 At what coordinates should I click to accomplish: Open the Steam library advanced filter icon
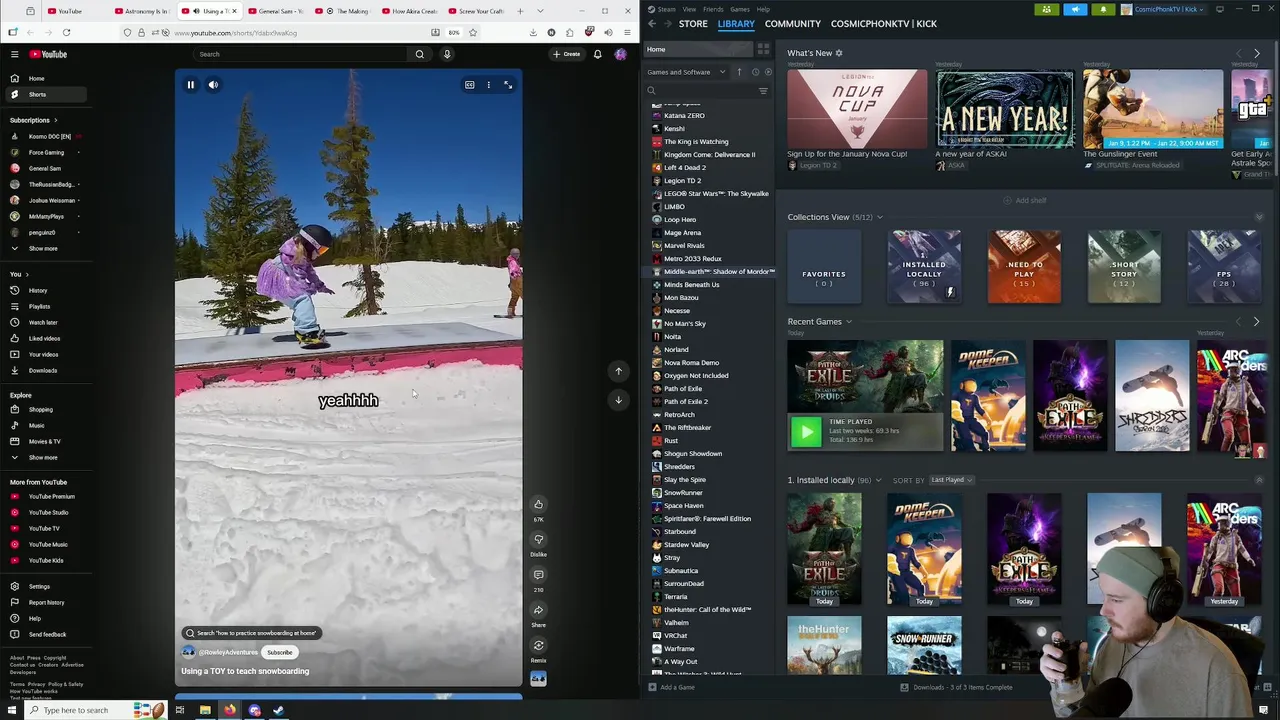(763, 91)
